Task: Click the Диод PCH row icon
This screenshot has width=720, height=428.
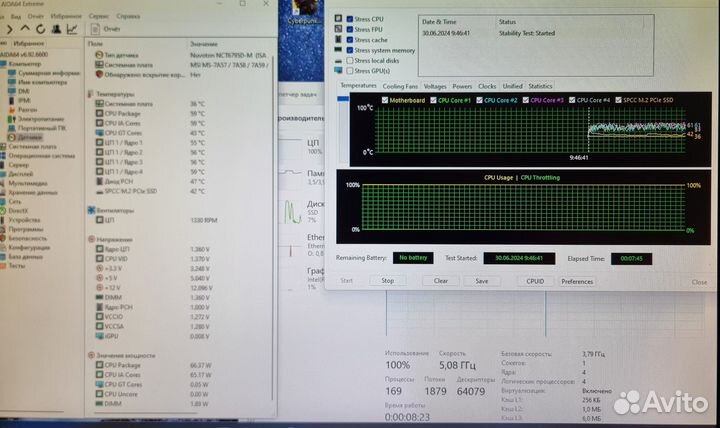Action: [x=99, y=181]
